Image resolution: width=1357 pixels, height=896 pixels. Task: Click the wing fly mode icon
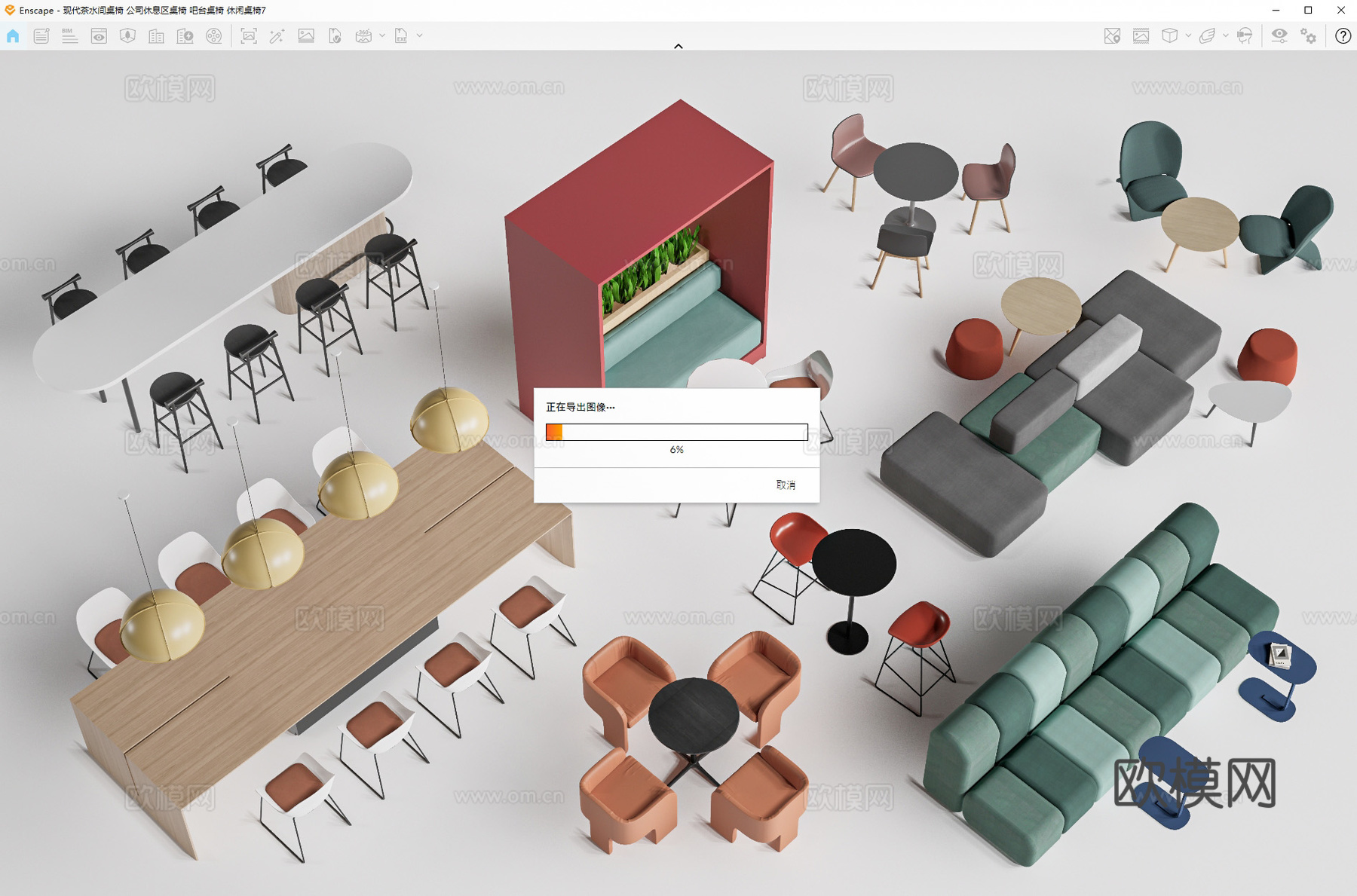[x=1207, y=36]
